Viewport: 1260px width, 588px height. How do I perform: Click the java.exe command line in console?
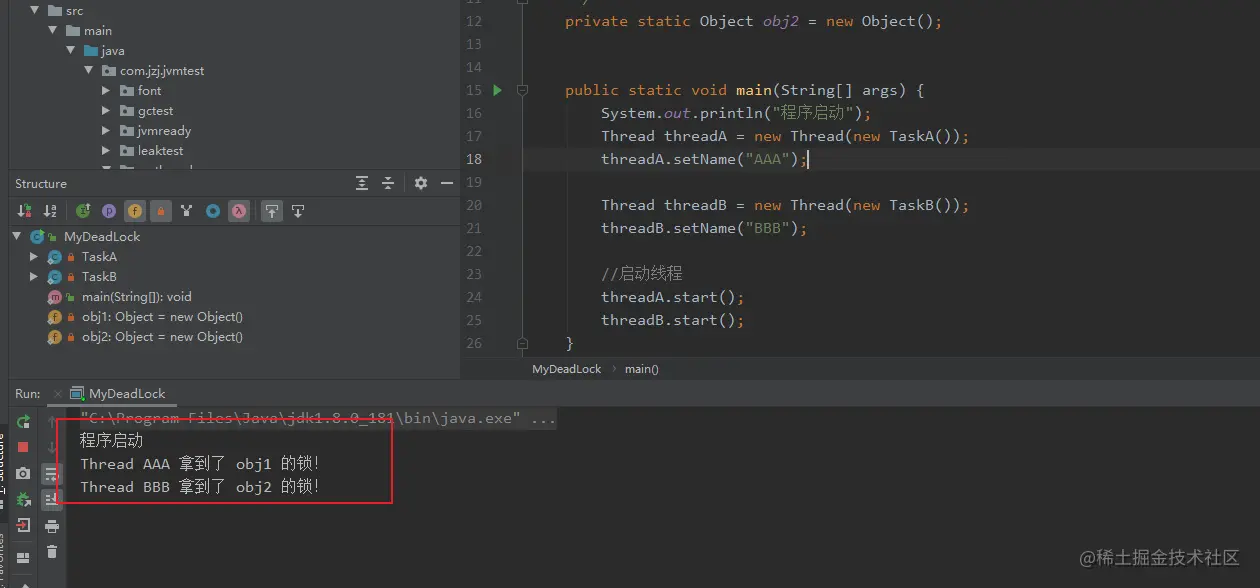318,418
